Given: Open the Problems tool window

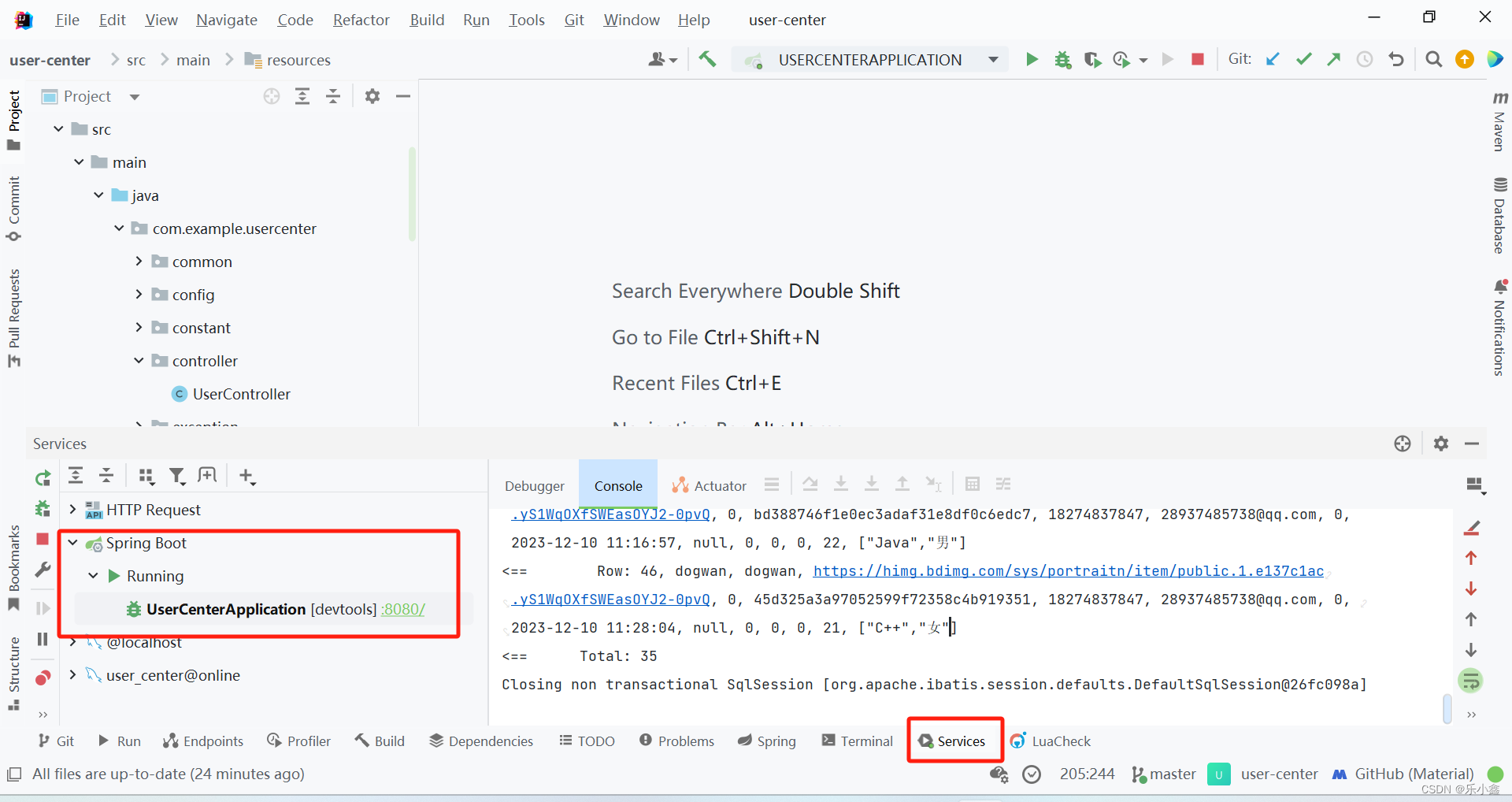Looking at the screenshot, I should point(677,741).
